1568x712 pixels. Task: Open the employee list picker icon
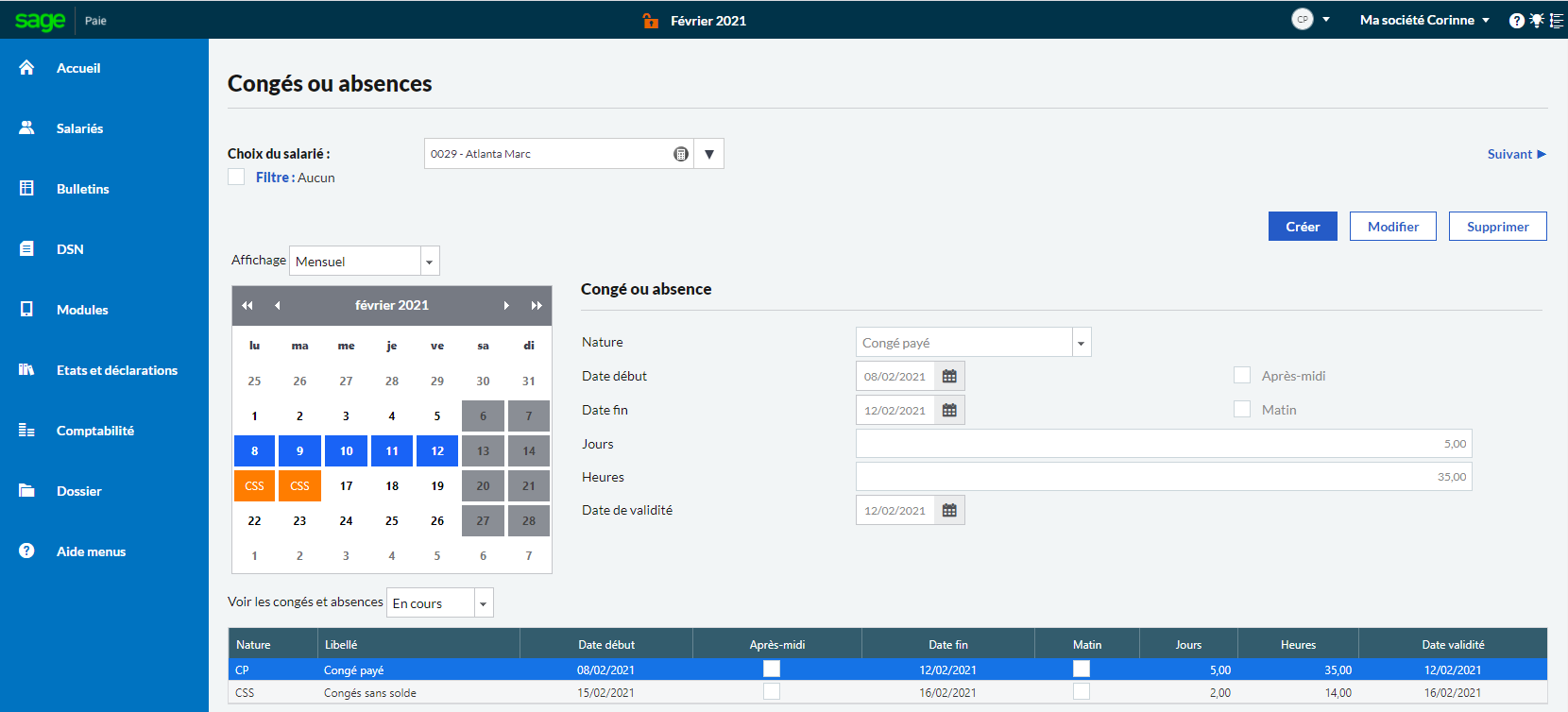point(680,154)
